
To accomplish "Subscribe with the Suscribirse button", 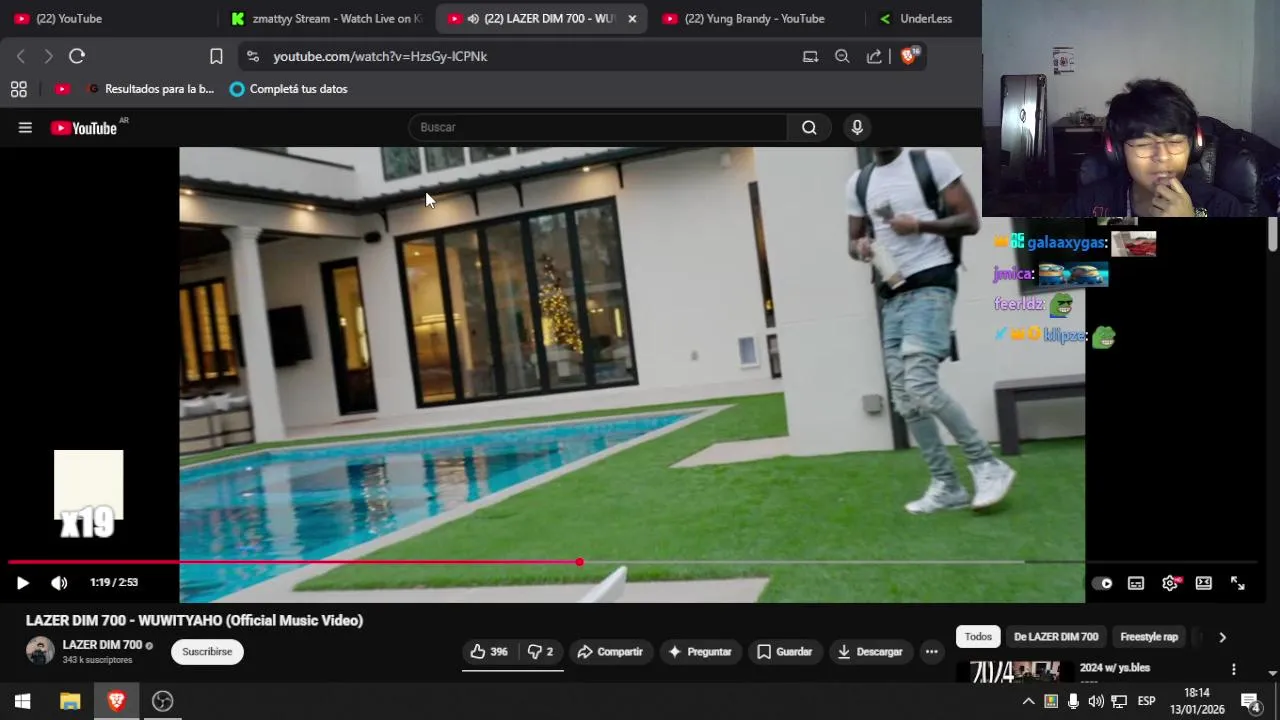I will coord(207,652).
